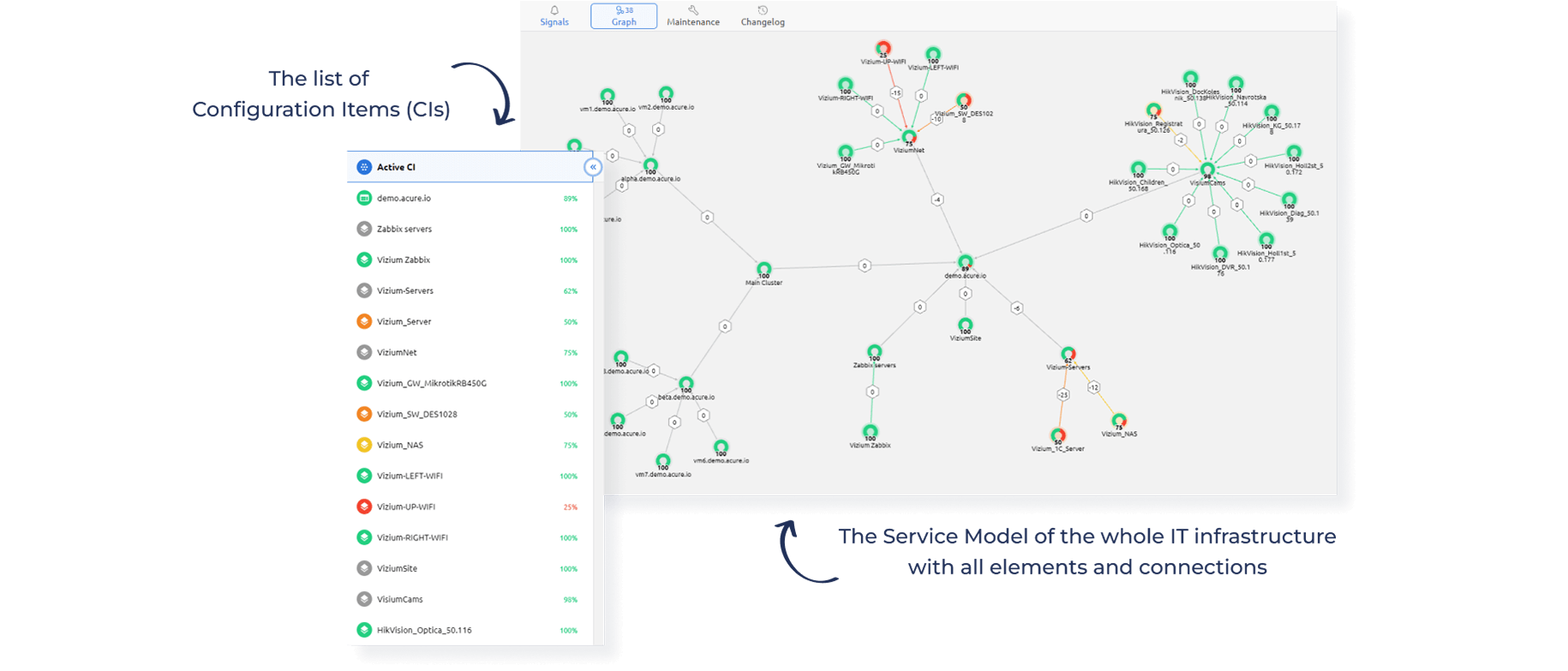This screenshot has width=1568, height=671.
Task: Click the Active CI header icon
Action: [364, 167]
